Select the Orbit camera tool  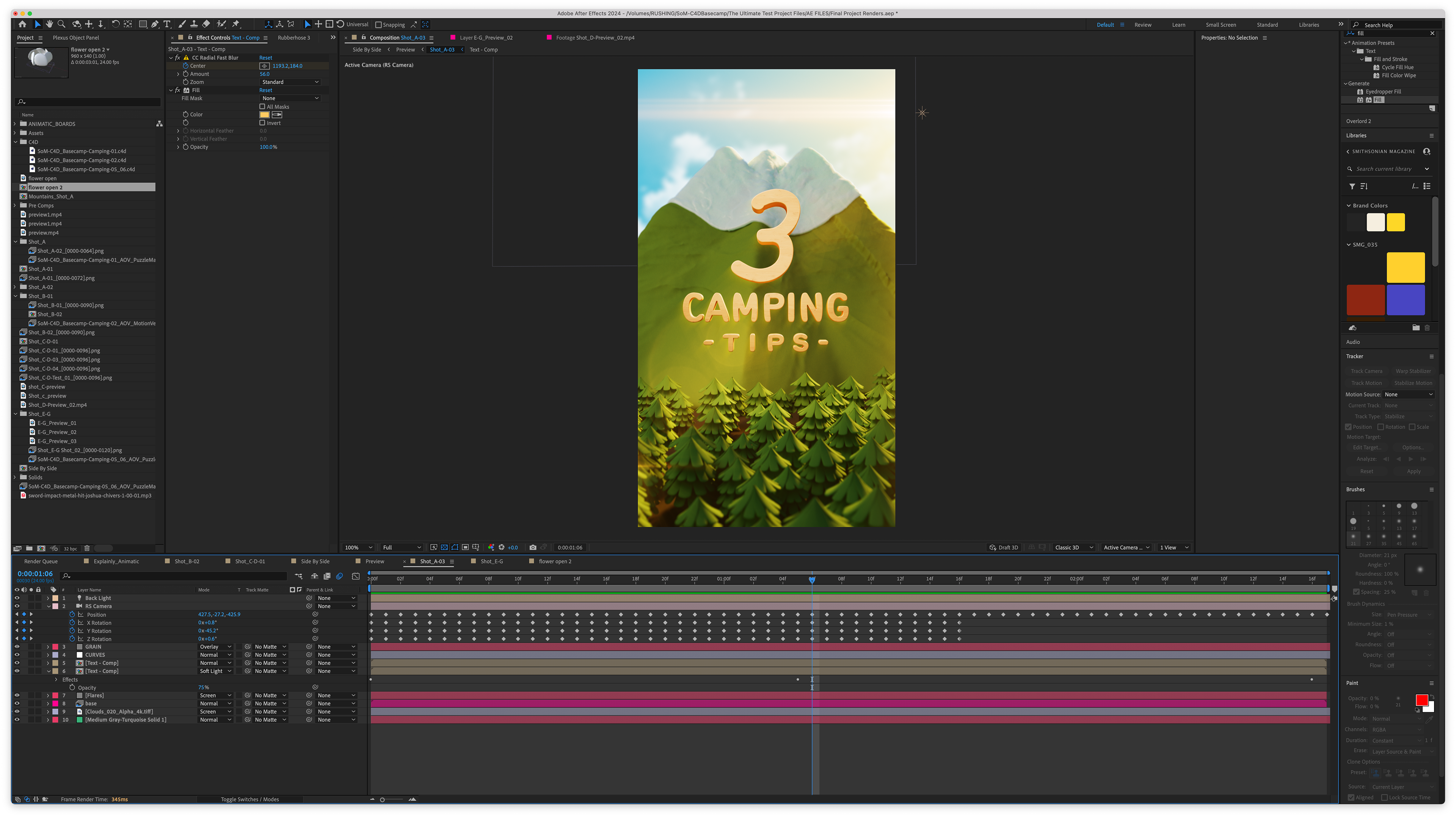pos(76,24)
